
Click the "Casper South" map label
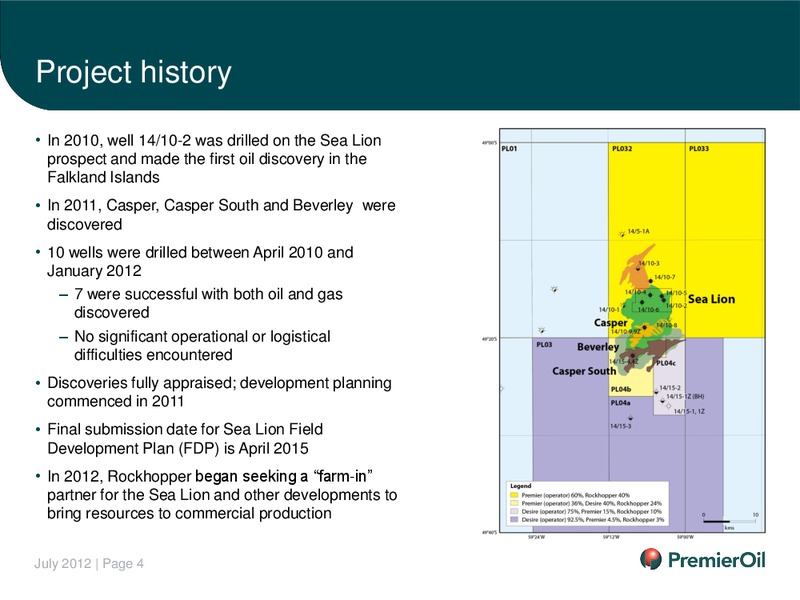point(584,371)
